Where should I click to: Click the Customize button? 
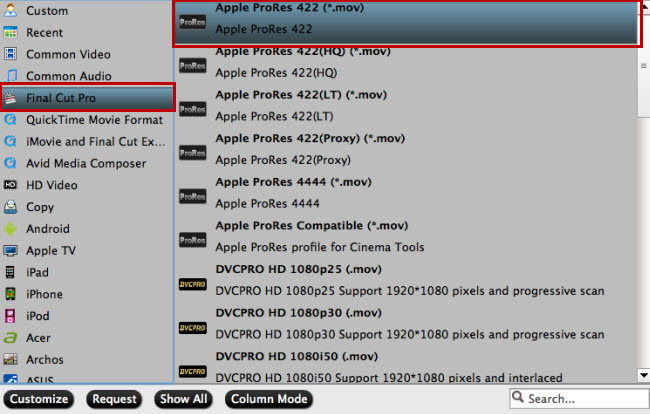[39, 399]
